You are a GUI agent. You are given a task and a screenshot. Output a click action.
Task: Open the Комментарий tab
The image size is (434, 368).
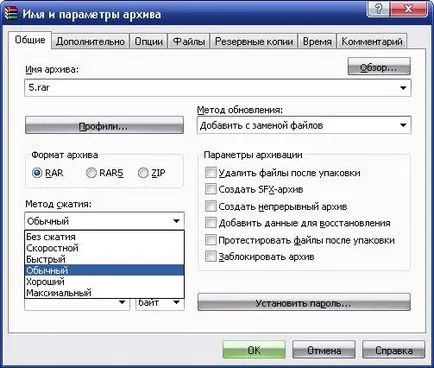(x=372, y=42)
